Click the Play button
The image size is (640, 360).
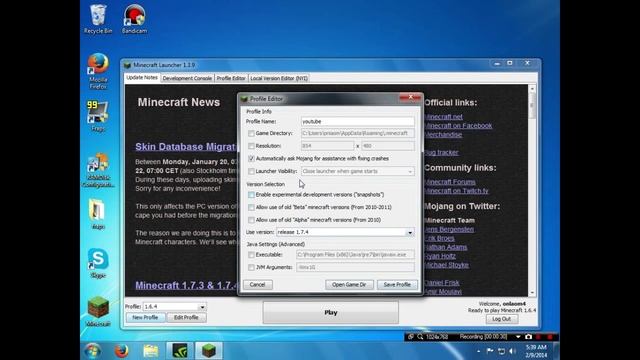331,313
